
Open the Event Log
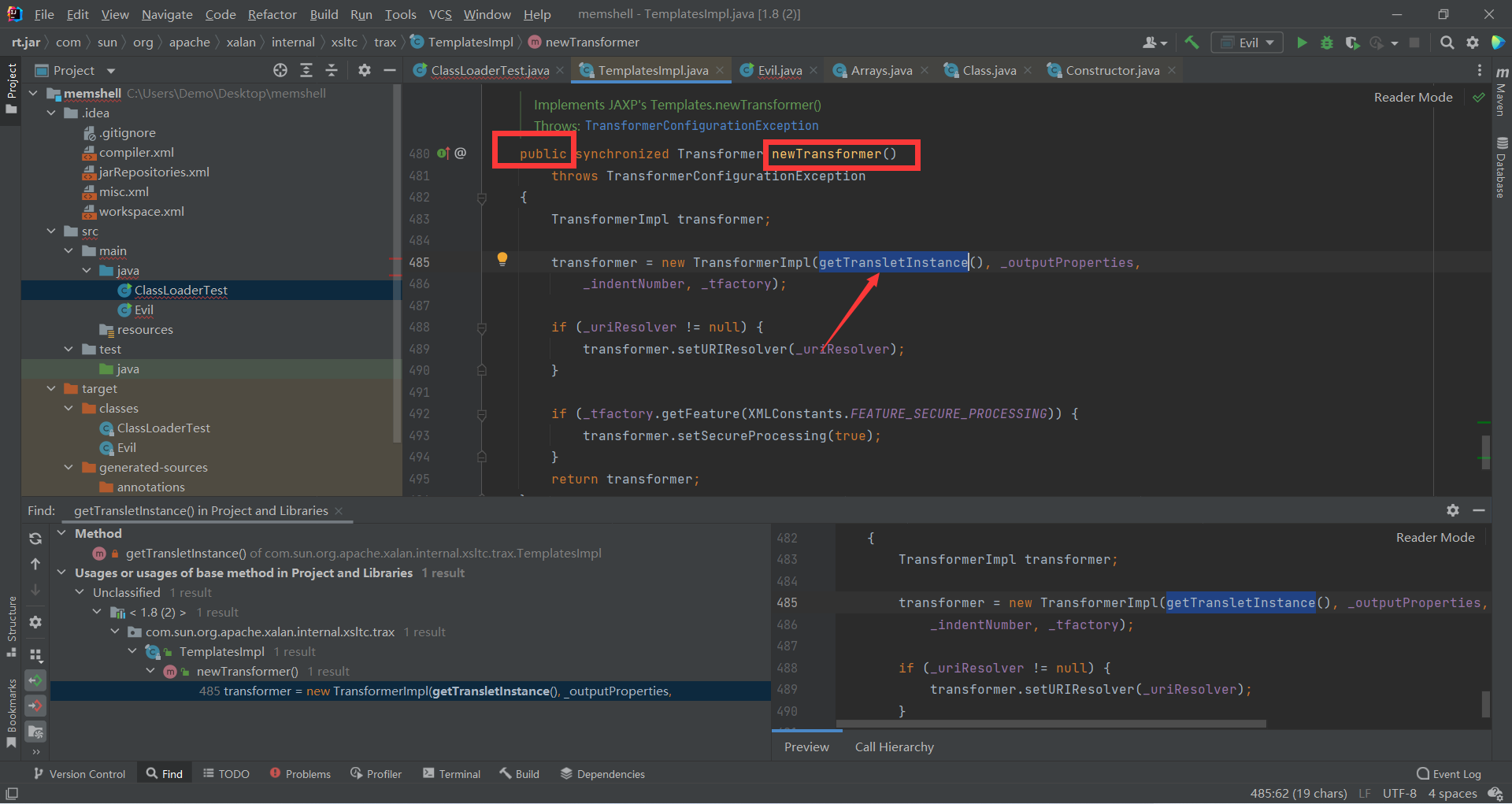1449,774
